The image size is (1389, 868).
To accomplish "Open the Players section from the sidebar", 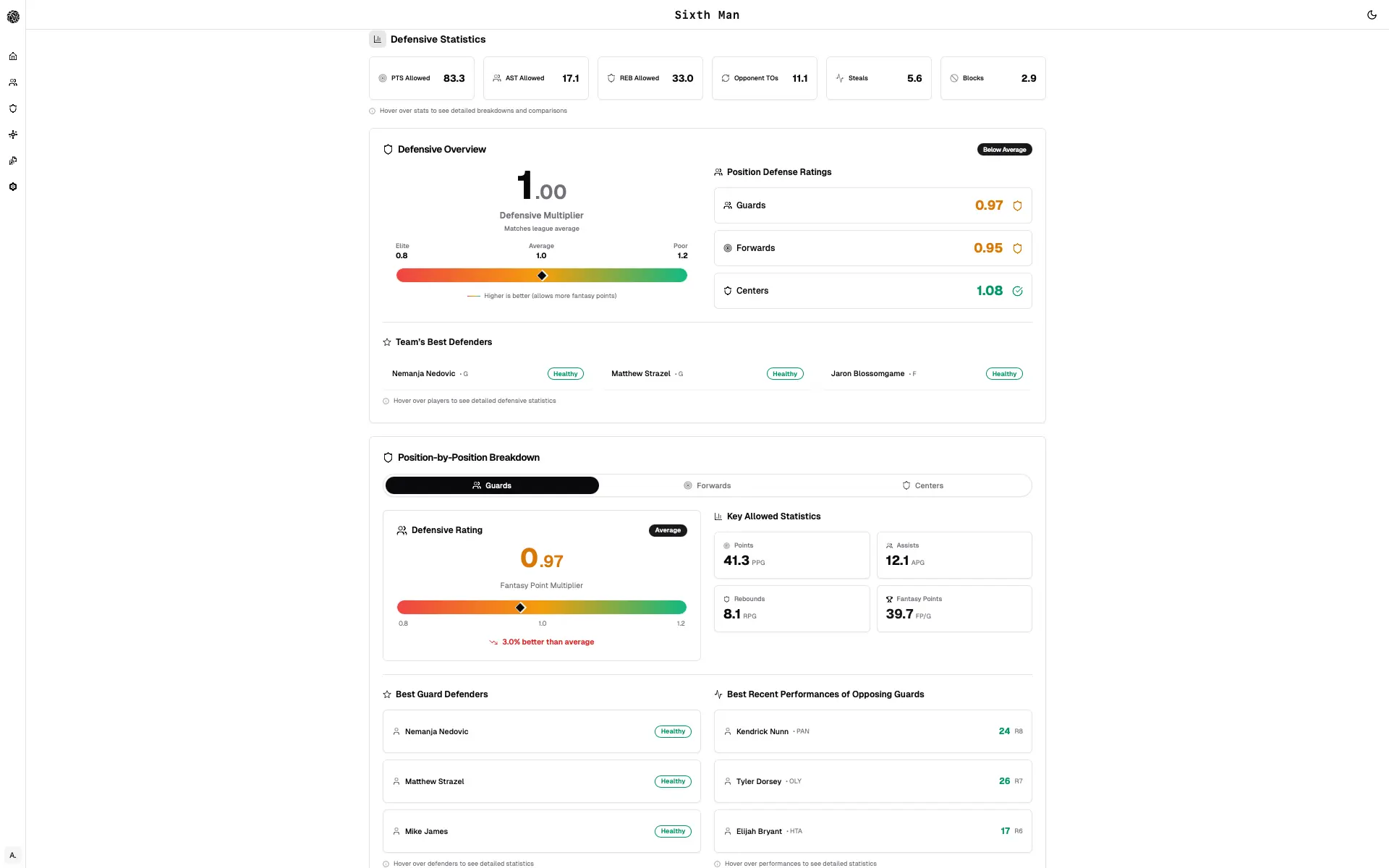I will click(x=13, y=82).
